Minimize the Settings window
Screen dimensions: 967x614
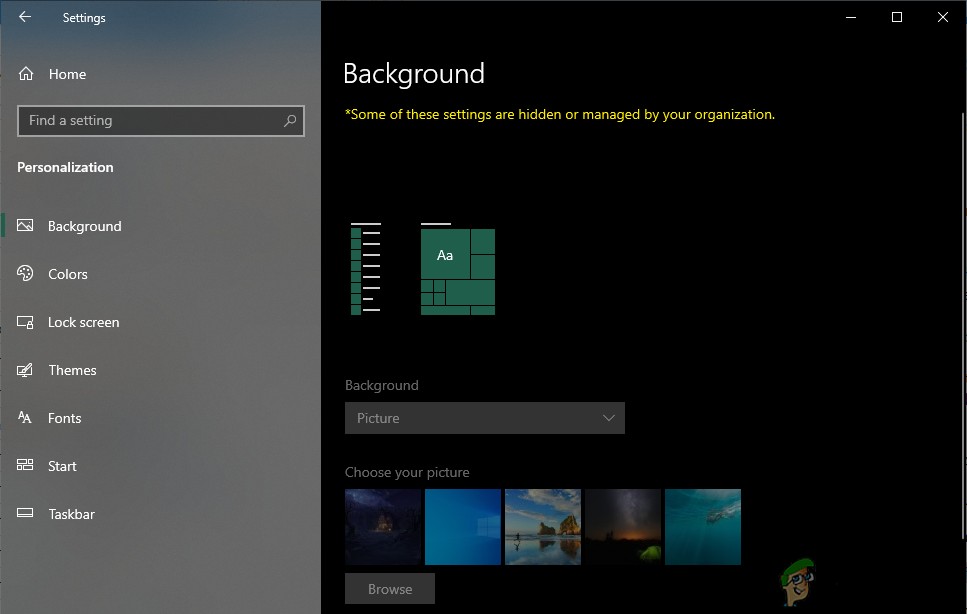851,17
